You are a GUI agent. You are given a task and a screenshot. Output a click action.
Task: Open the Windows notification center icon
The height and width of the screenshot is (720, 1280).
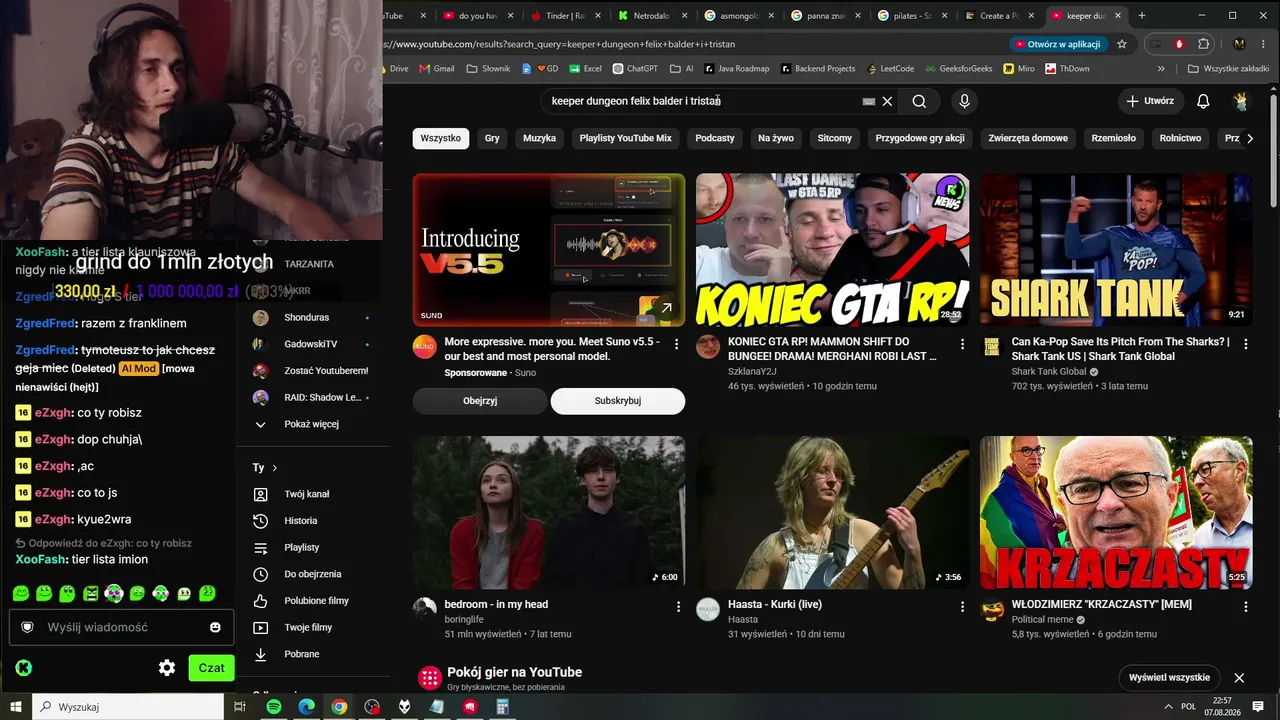tap(1258, 707)
